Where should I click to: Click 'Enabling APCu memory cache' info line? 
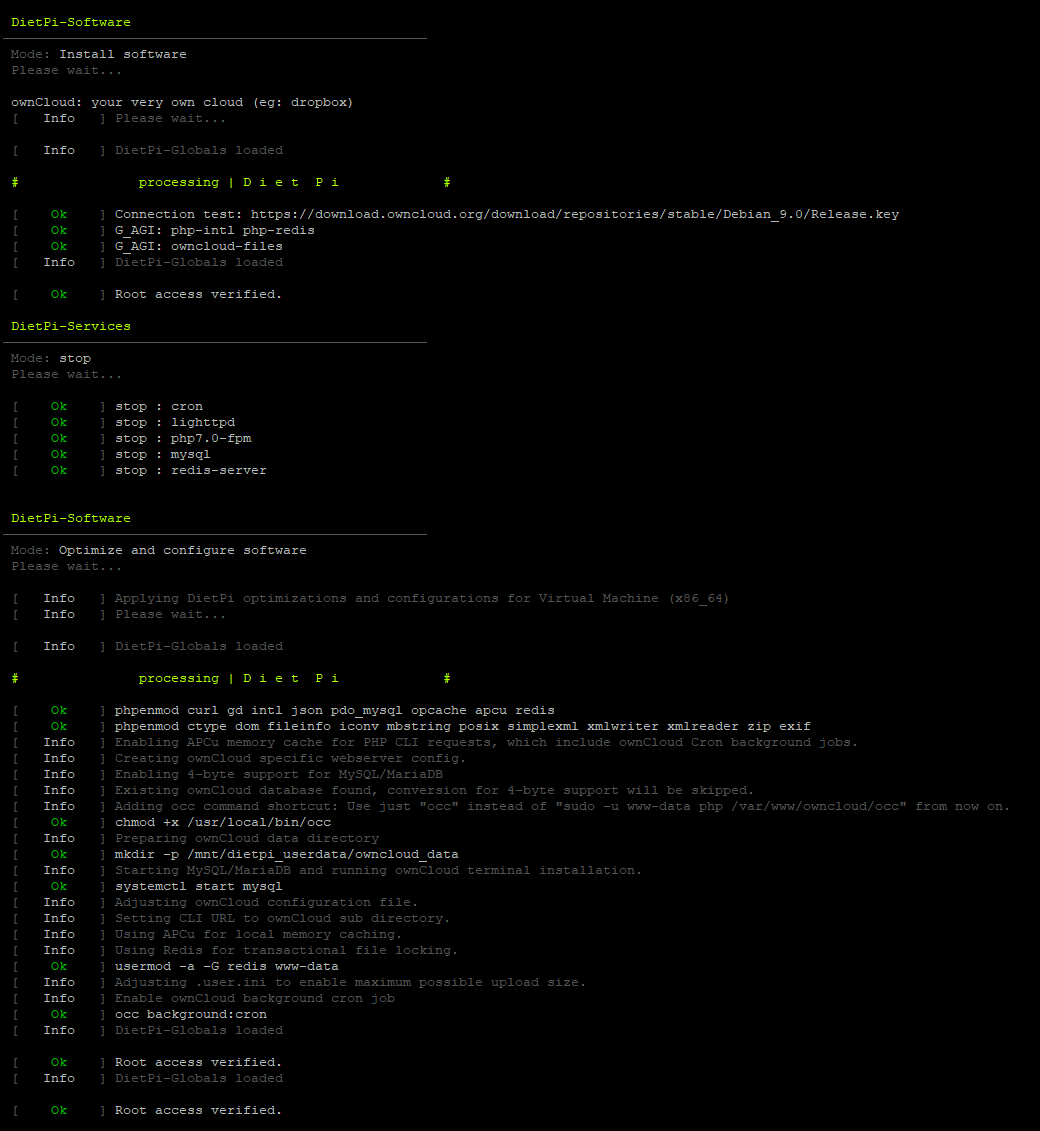tap(487, 742)
